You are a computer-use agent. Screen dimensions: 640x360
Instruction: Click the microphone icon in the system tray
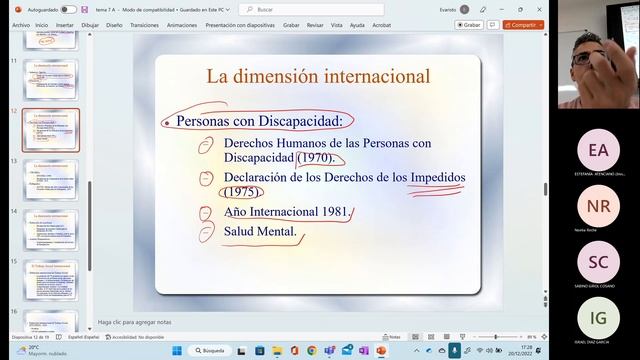(454, 351)
